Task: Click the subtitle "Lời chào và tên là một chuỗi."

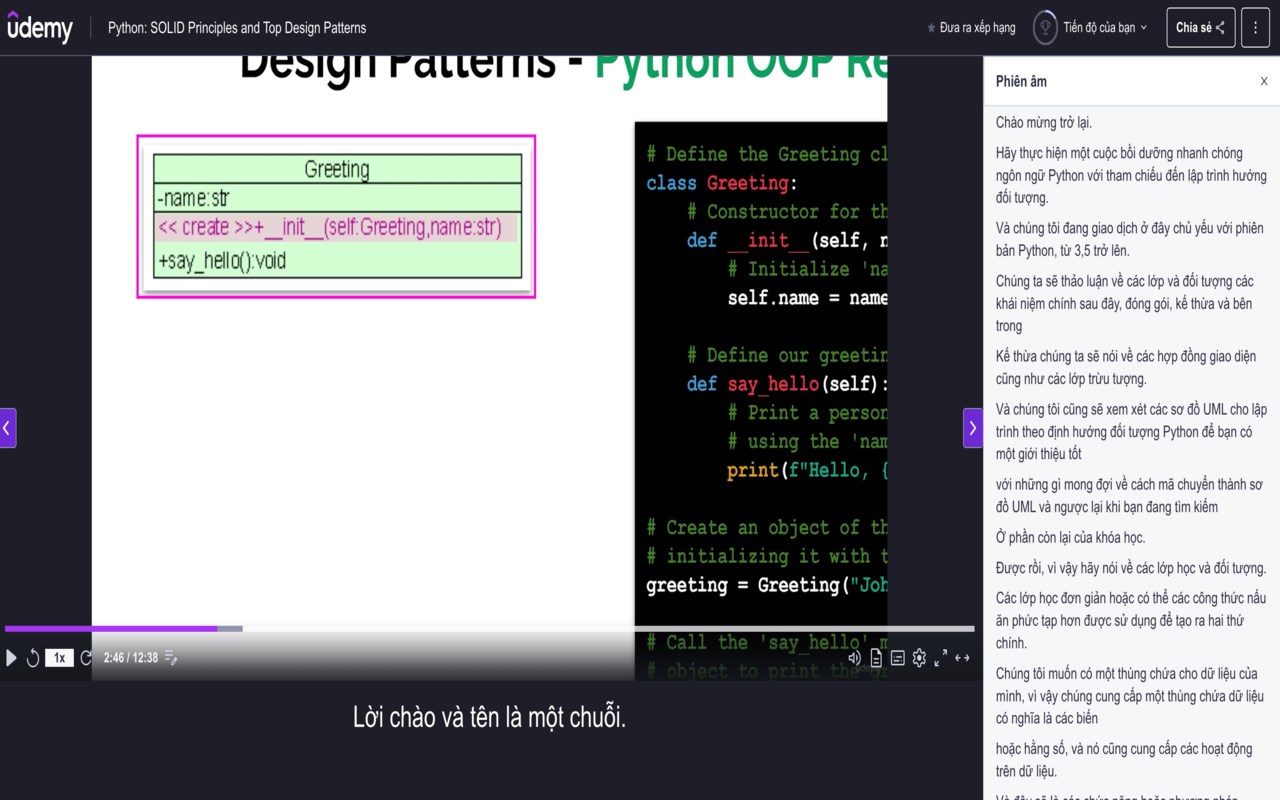Action: tap(489, 717)
